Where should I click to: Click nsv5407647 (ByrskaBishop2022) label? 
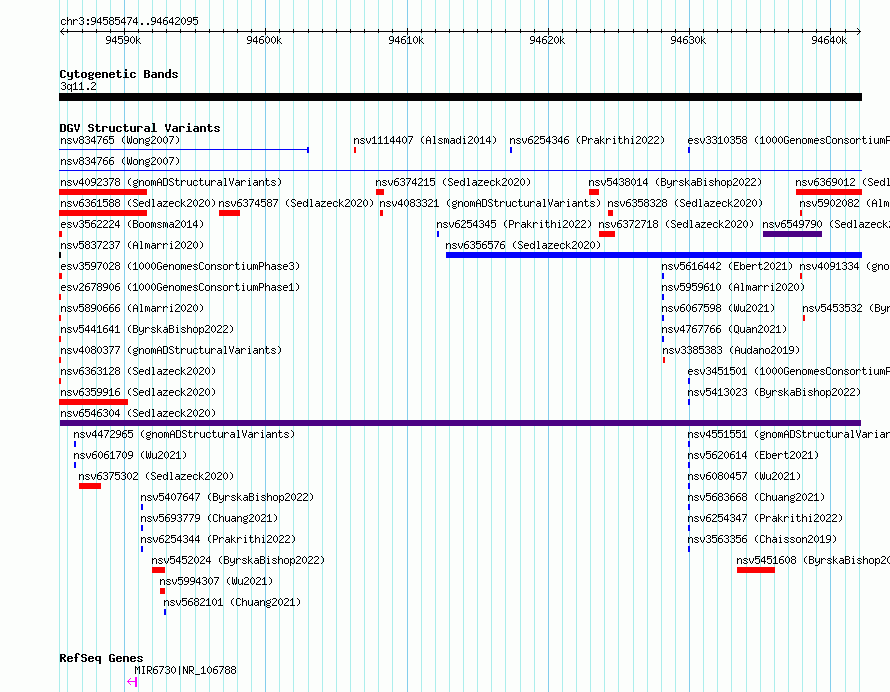(x=227, y=497)
